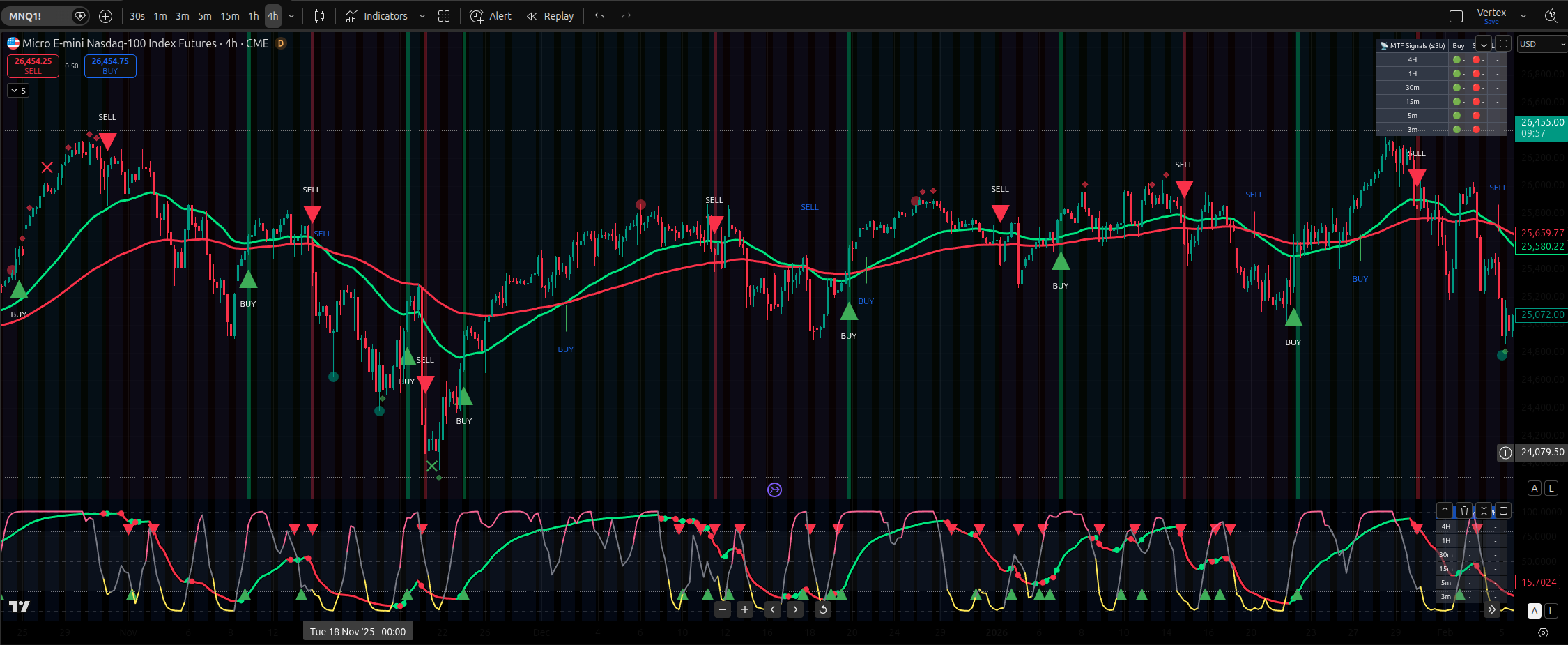Switch to the 1h timeframe
The width and height of the screenshot is (1568, 645).
(254, 16)
